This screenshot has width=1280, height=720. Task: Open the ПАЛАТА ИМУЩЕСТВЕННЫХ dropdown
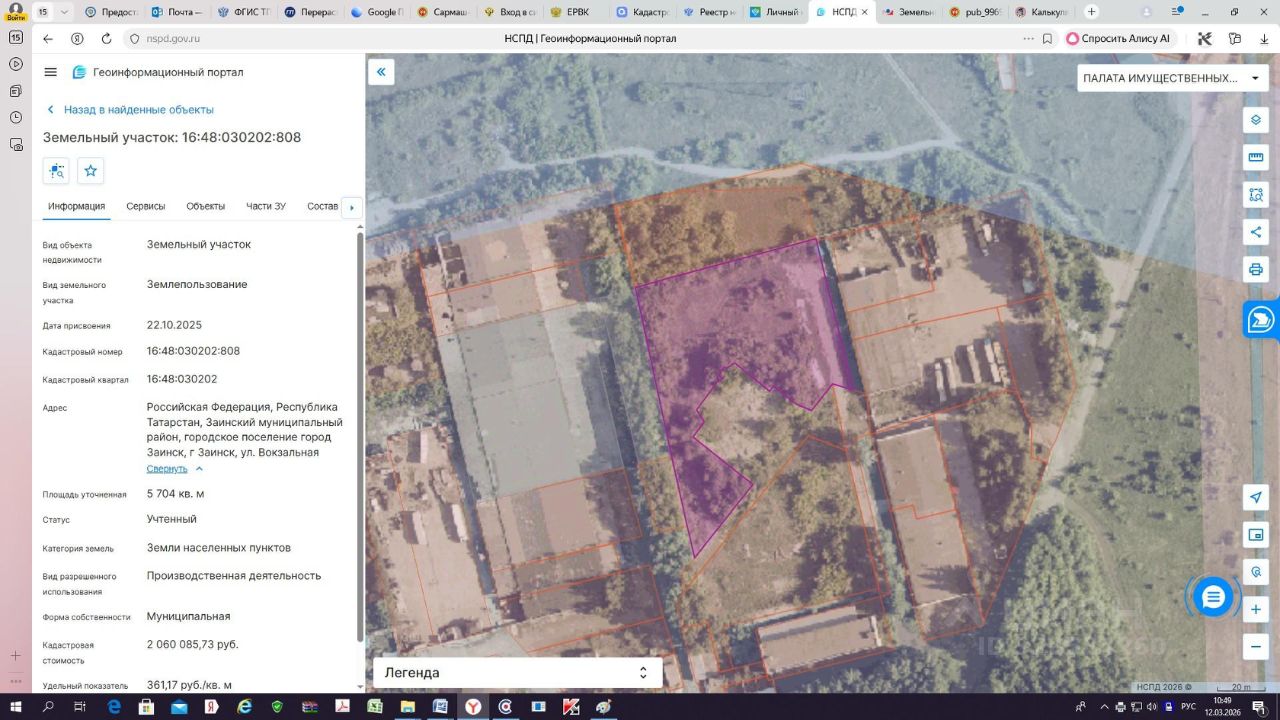point(1173,78)
